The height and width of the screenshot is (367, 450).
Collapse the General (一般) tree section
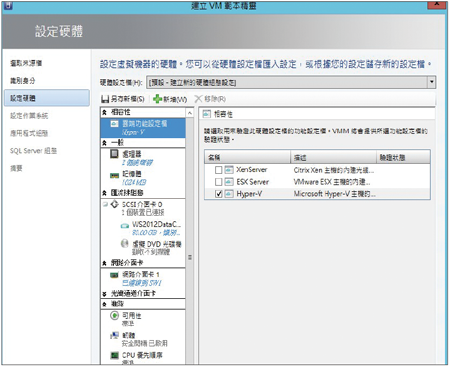tap(104, 143)
